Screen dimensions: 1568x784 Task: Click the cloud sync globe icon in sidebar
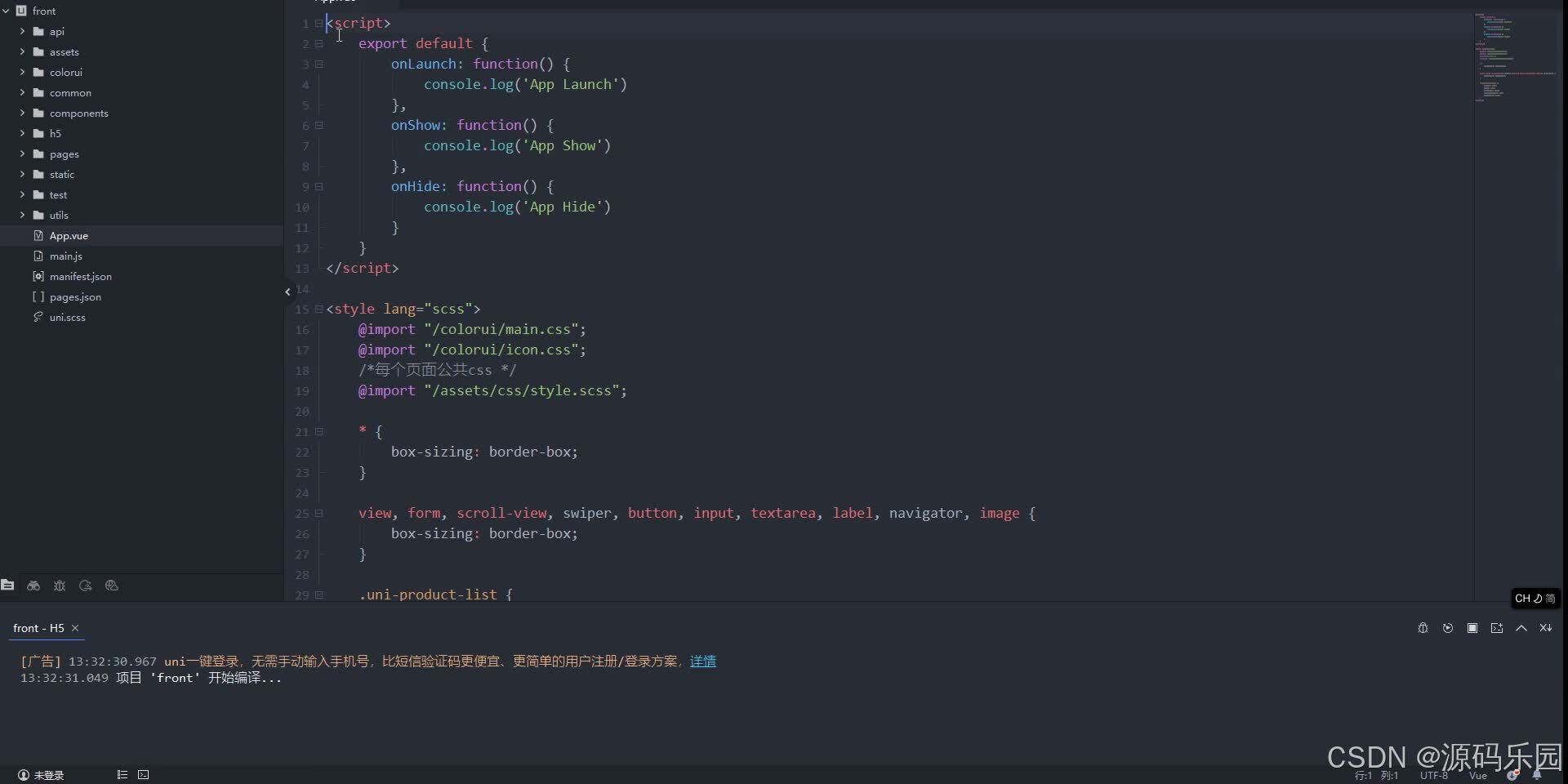pos(112,586)
